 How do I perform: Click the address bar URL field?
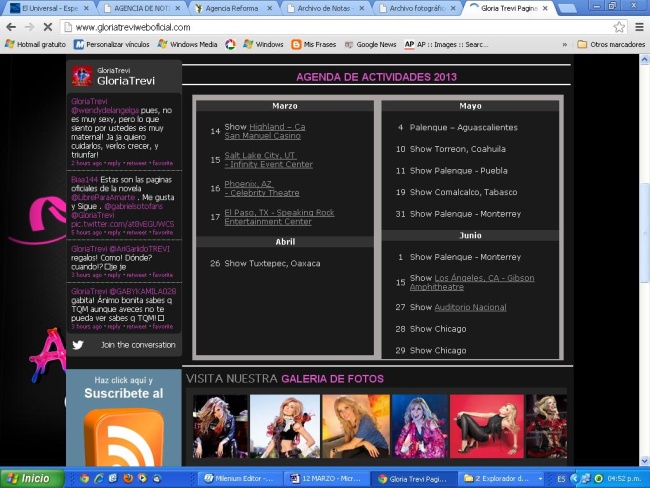(330, 27)
